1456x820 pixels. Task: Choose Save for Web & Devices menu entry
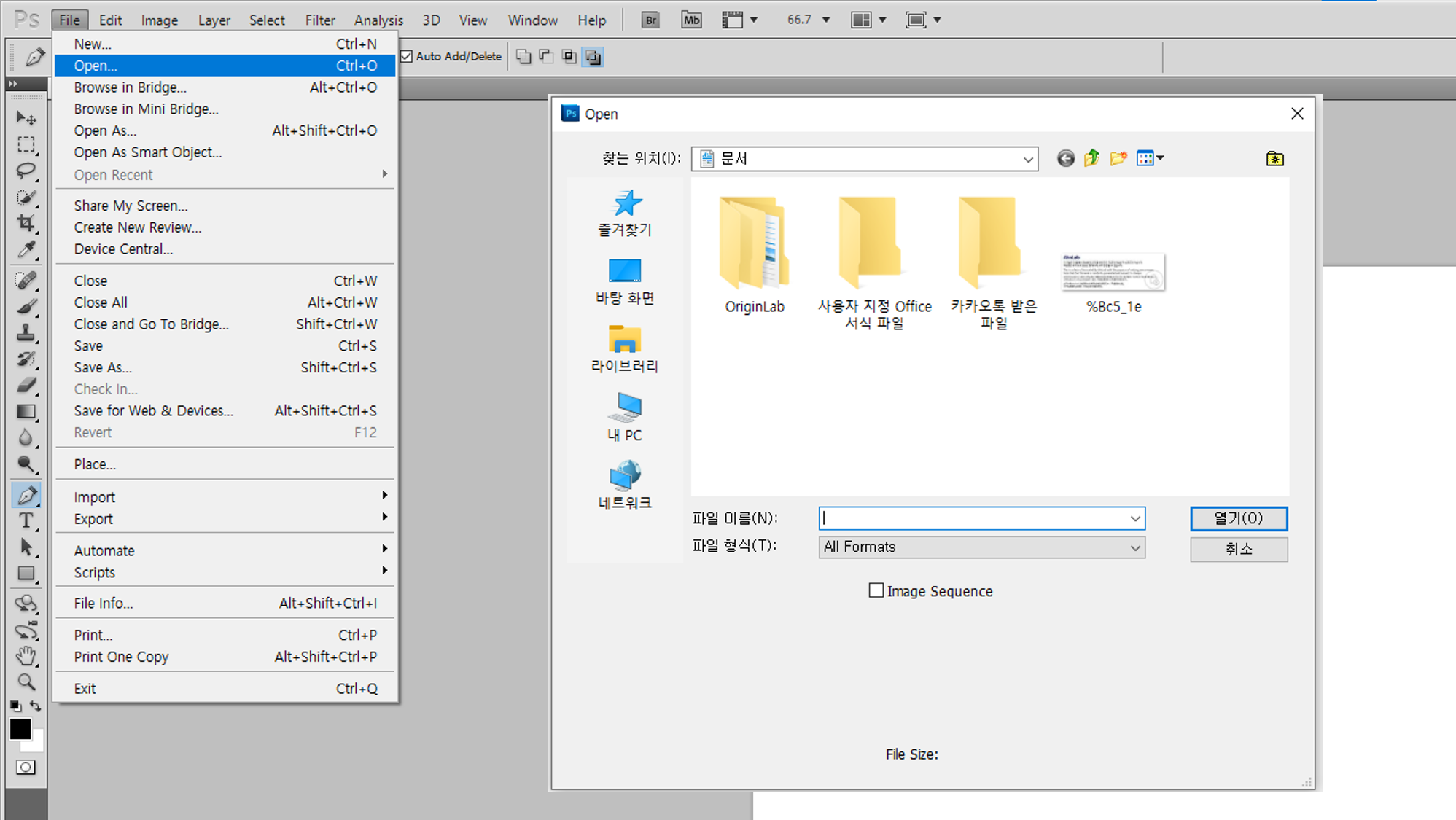(153, 411)
